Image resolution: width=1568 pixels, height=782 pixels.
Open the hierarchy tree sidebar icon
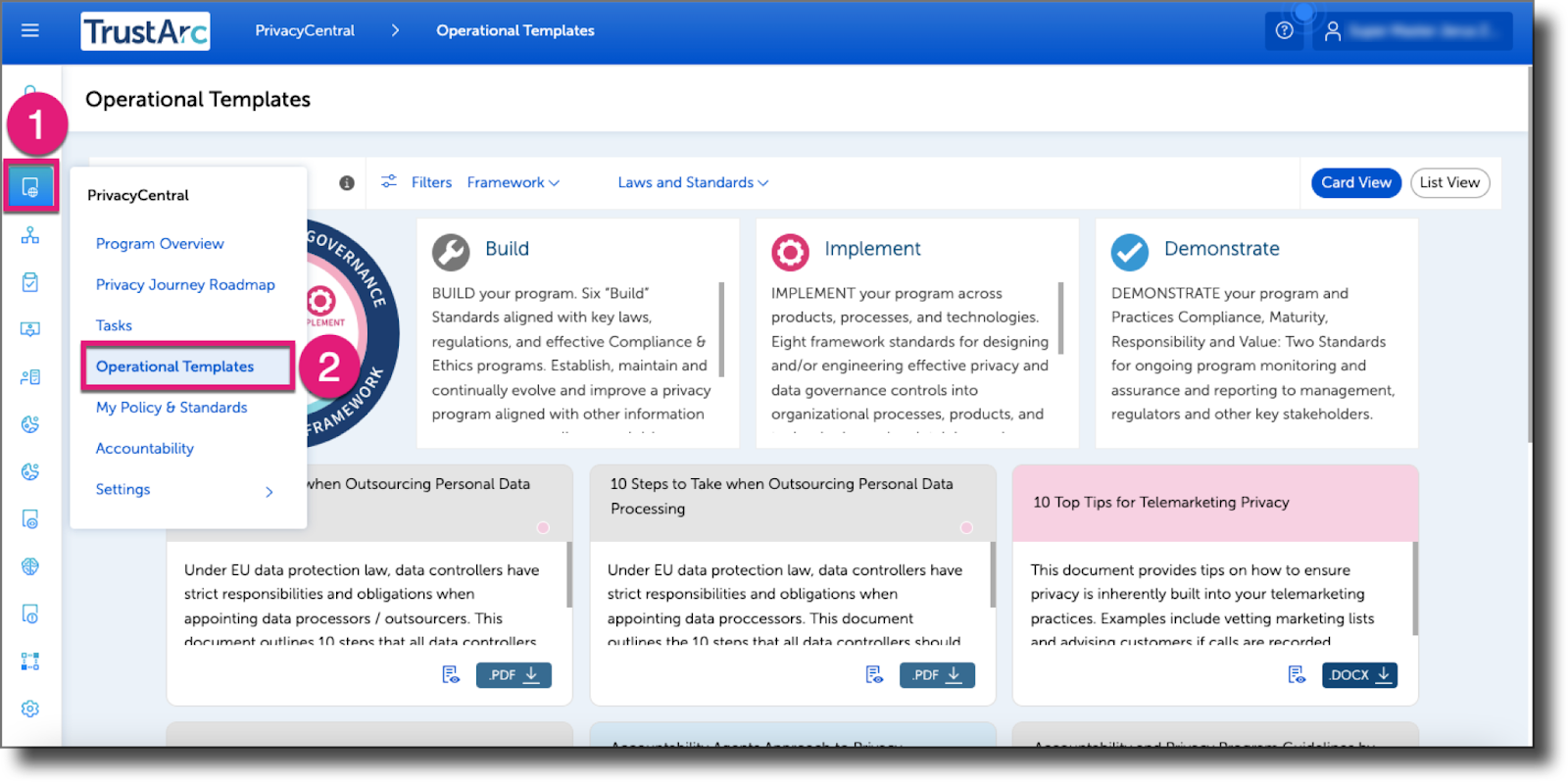point(30,235)
